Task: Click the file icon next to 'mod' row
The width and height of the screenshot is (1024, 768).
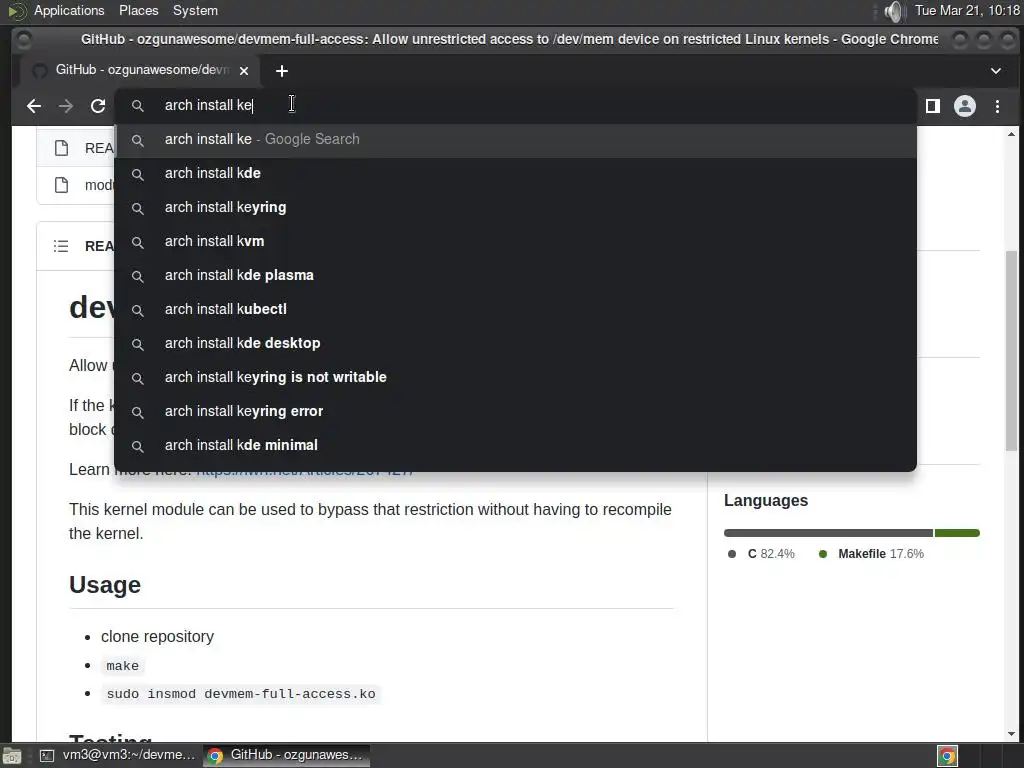Action: click(61, 185)
